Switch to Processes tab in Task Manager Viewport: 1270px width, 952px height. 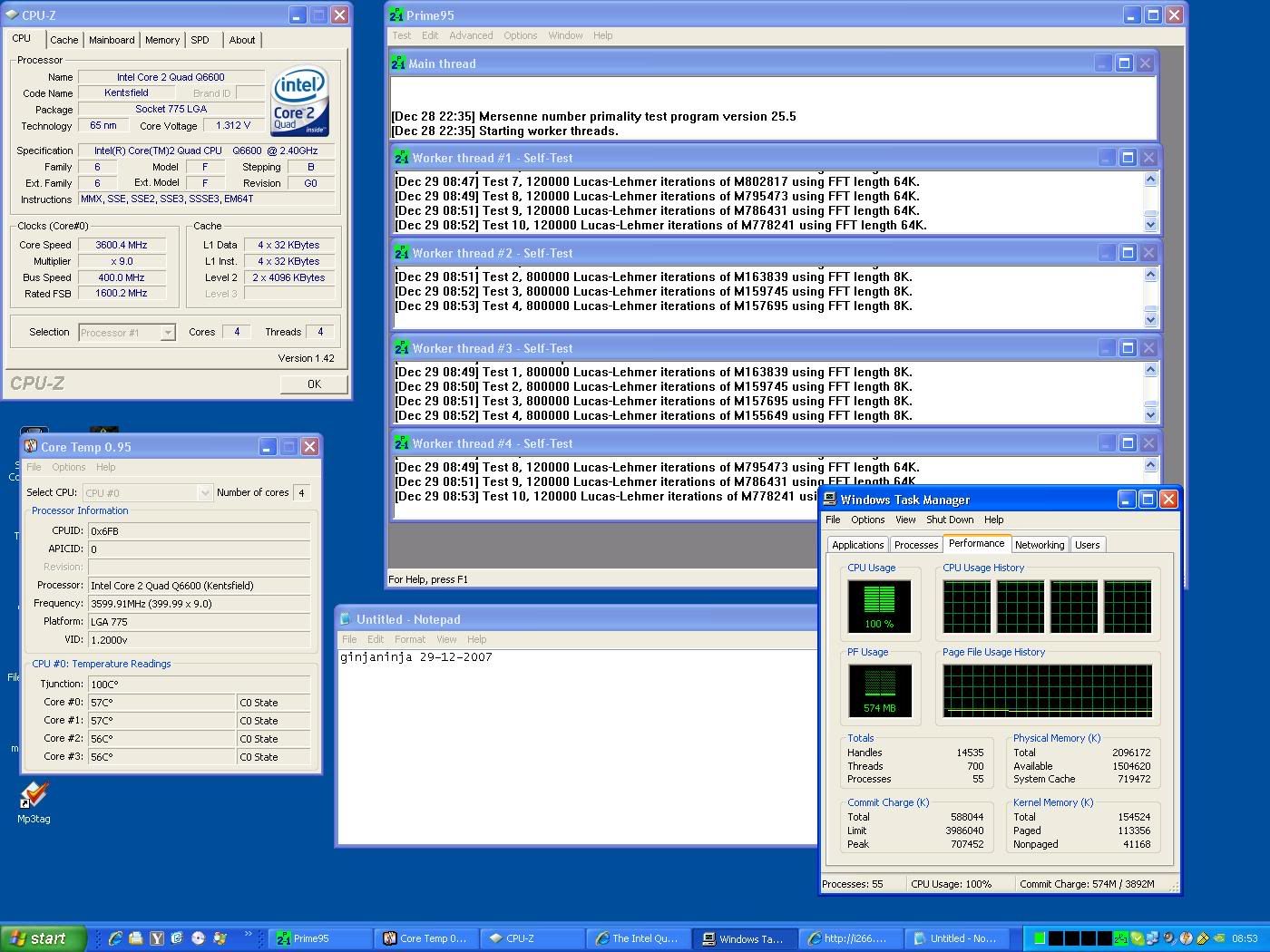coord(916,545)
